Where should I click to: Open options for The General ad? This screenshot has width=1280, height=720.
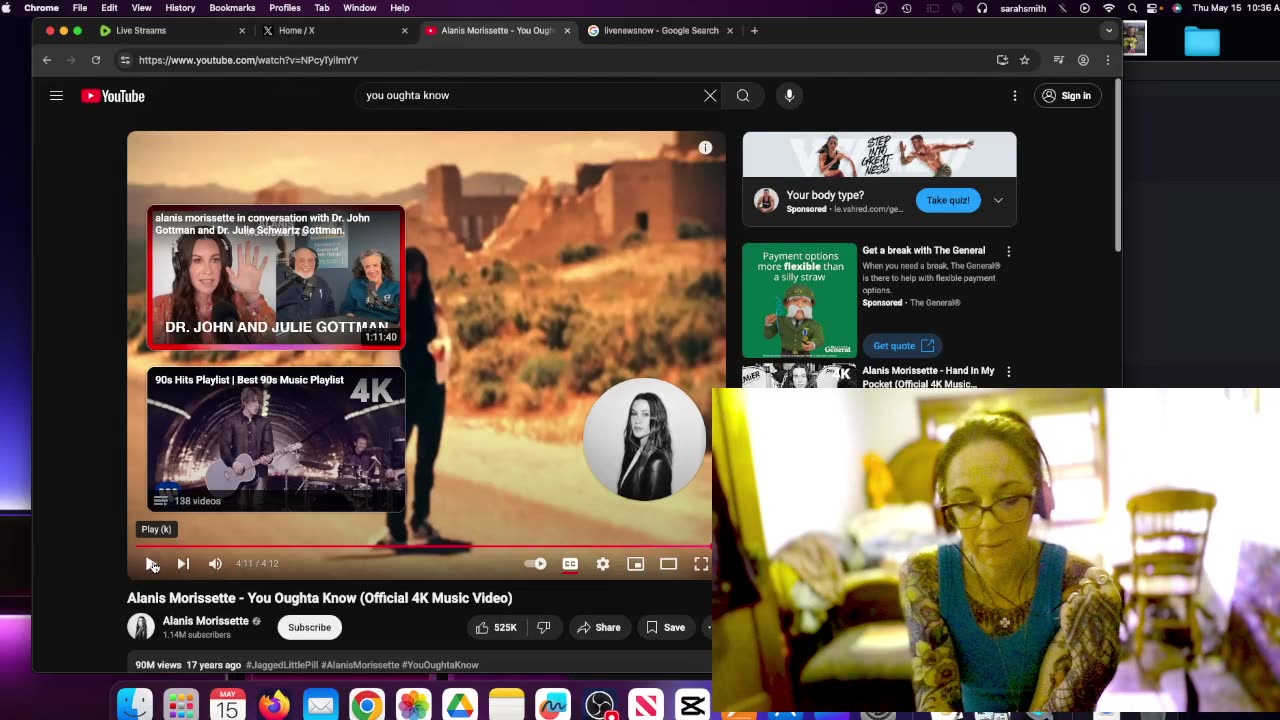click(1008, 251)
